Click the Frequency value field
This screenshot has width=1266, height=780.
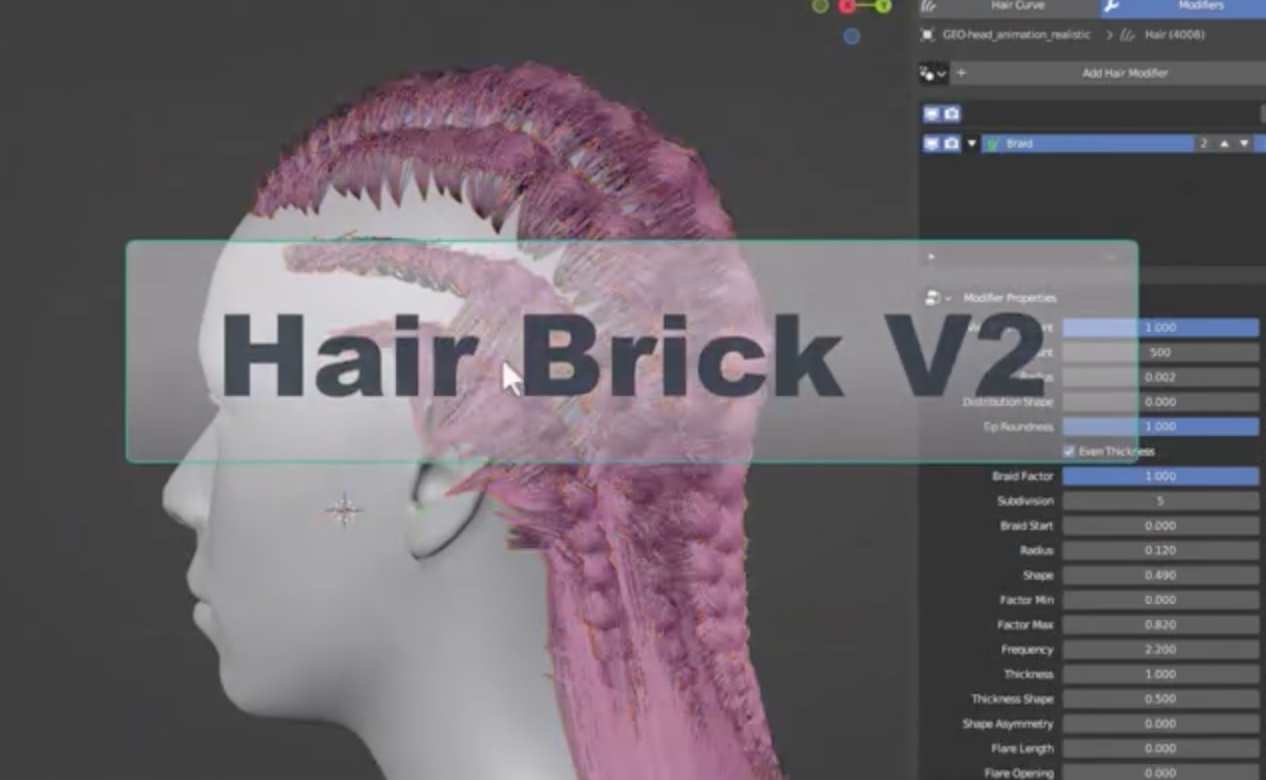(1160, 650)
